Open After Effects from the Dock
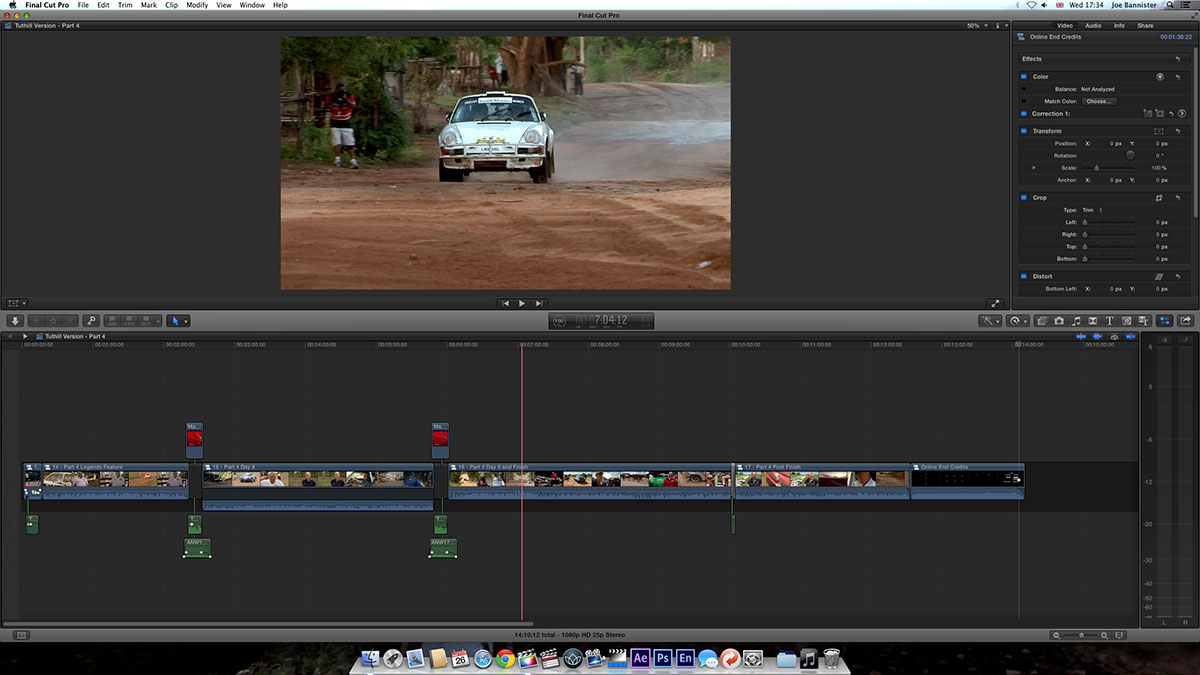 (640, 658)
